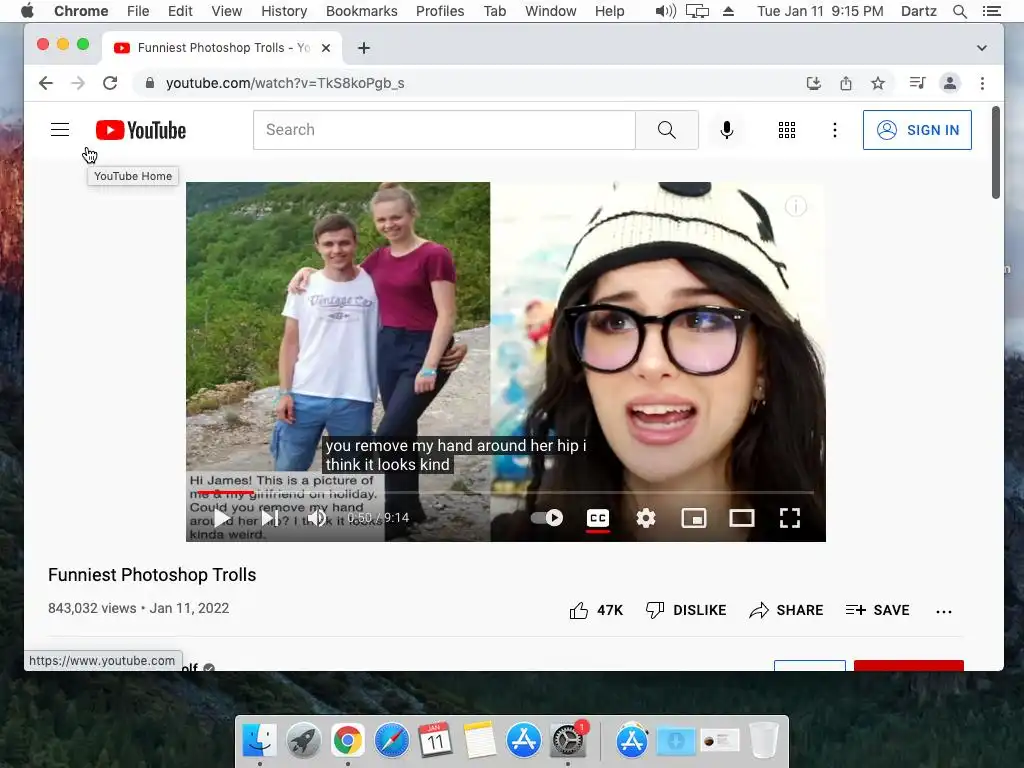Viewport: 1024px width, 768px height.
Task: Click the share page icon in address bar
Action: click(x=846, y=83)
